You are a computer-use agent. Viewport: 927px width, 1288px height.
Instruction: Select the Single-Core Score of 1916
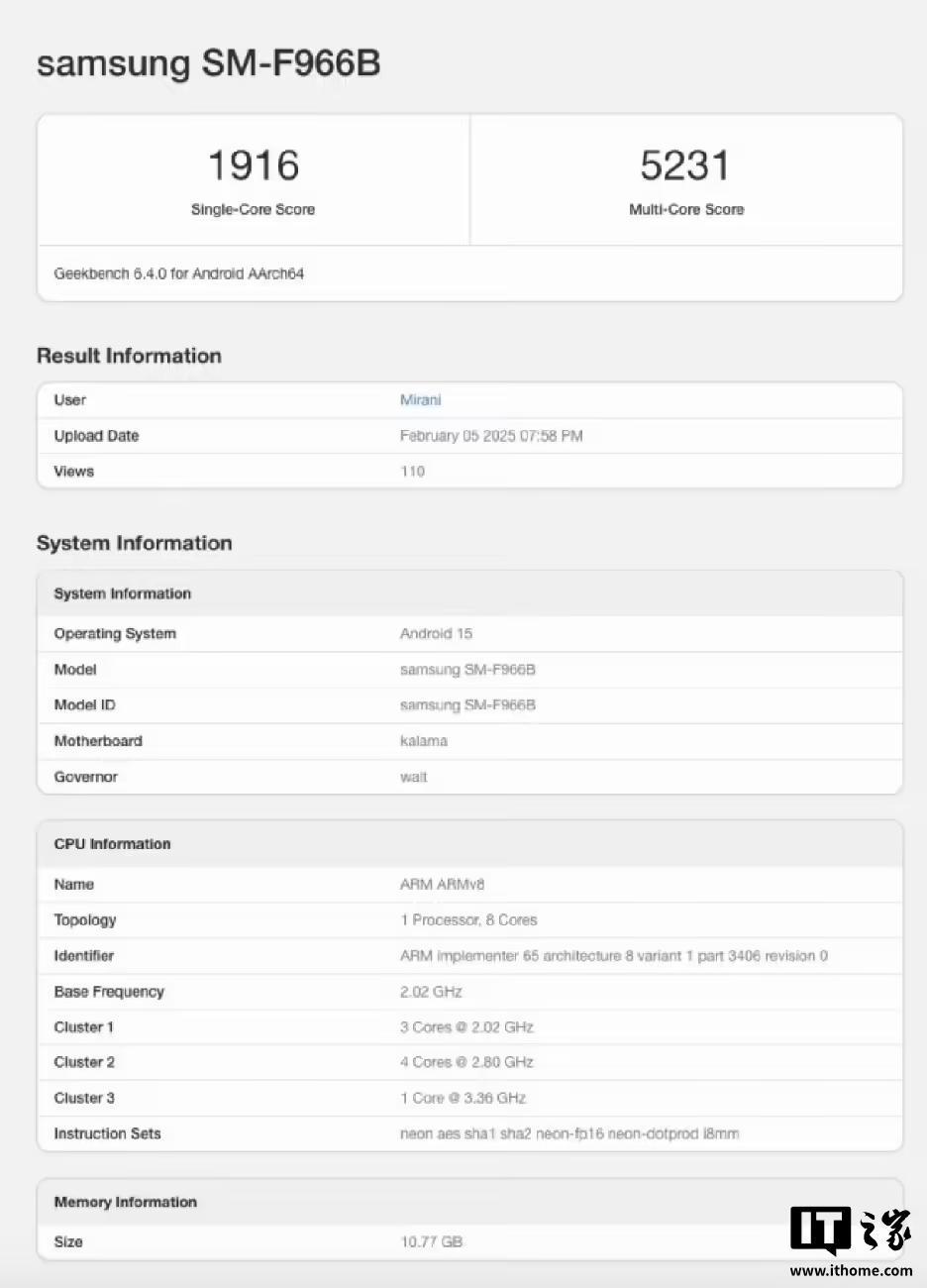click(253, 165)
